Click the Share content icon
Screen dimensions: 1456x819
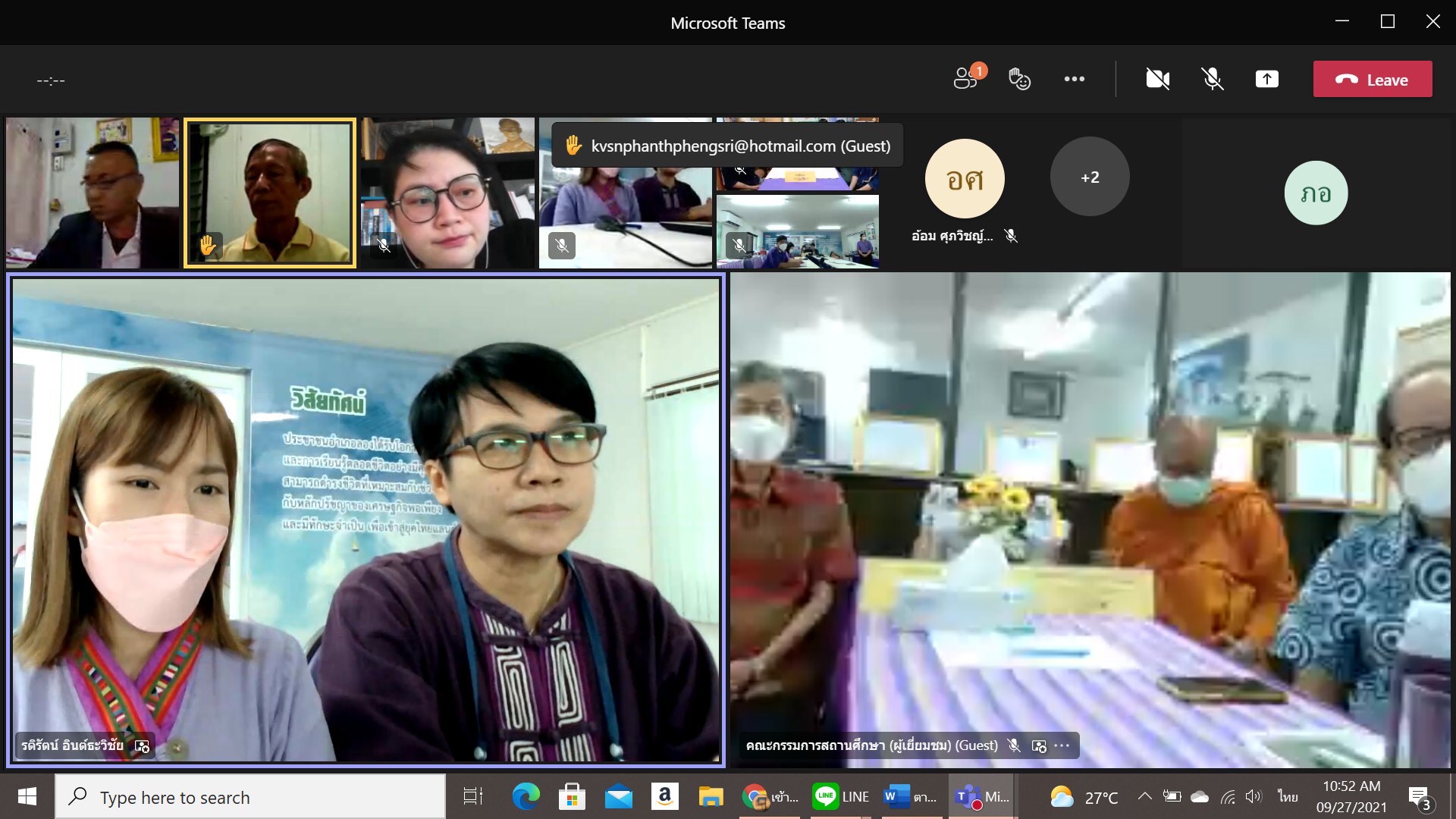click(1266, 79)
